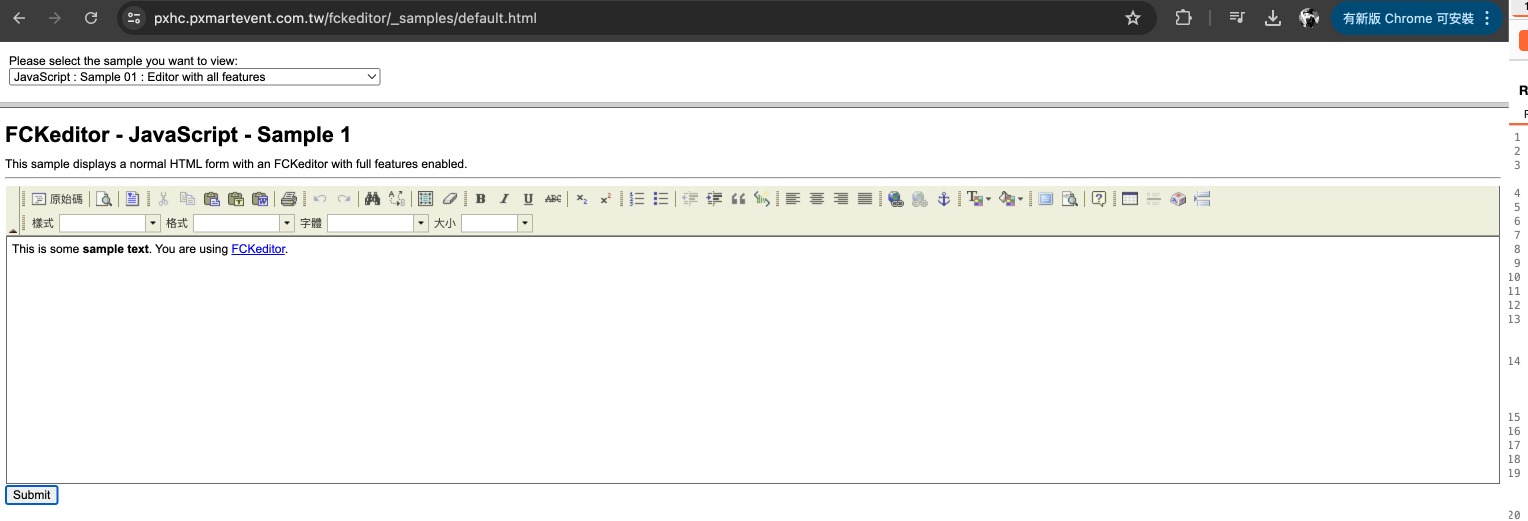
Task: Insert a table using table icon
Action: pos(1130,199)
